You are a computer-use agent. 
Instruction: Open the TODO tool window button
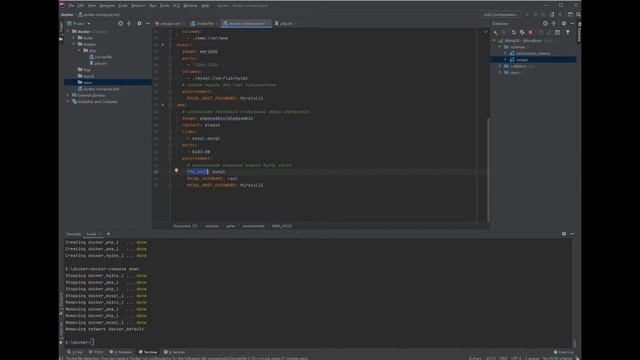pos(96,352)
